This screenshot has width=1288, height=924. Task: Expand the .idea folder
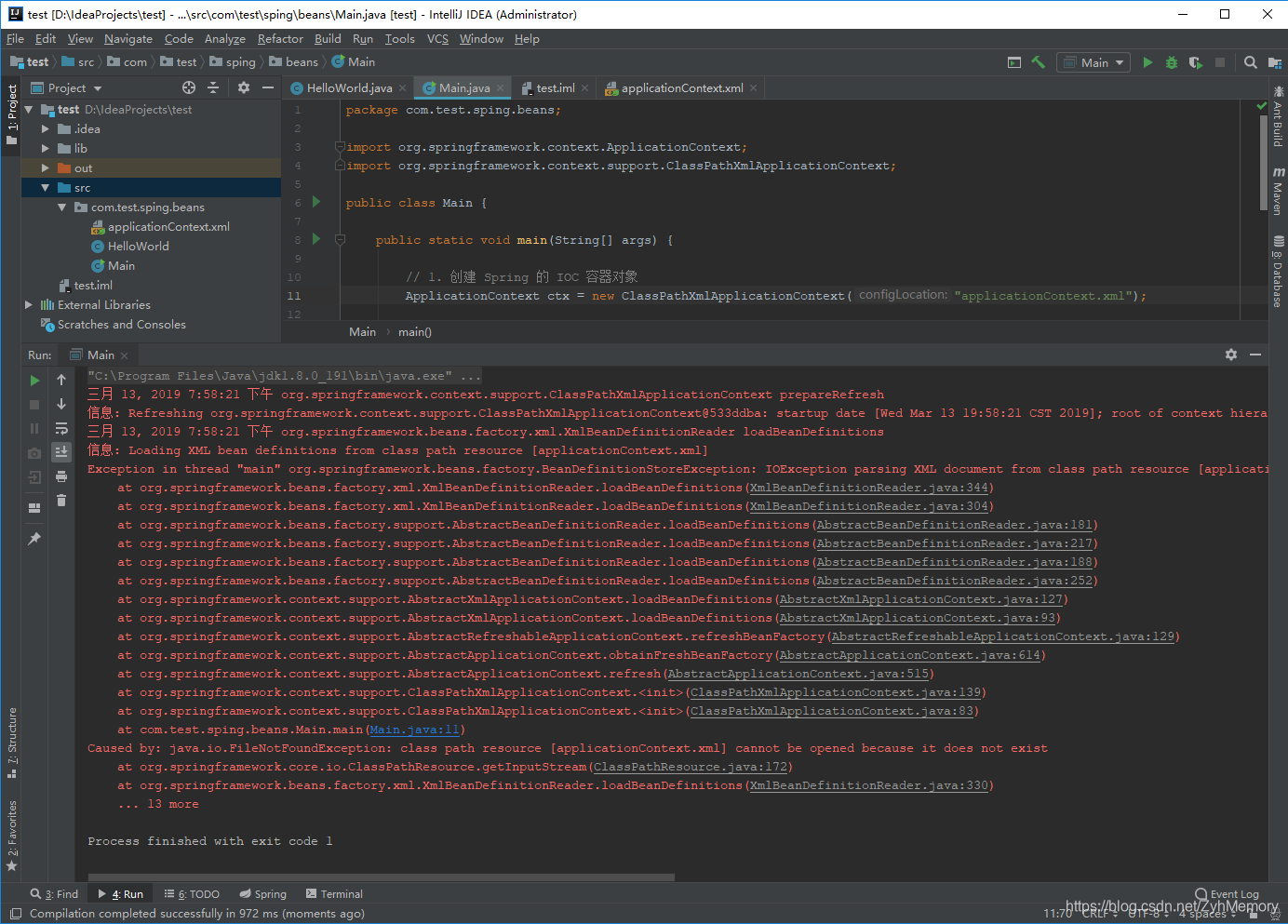pos(45,128)
